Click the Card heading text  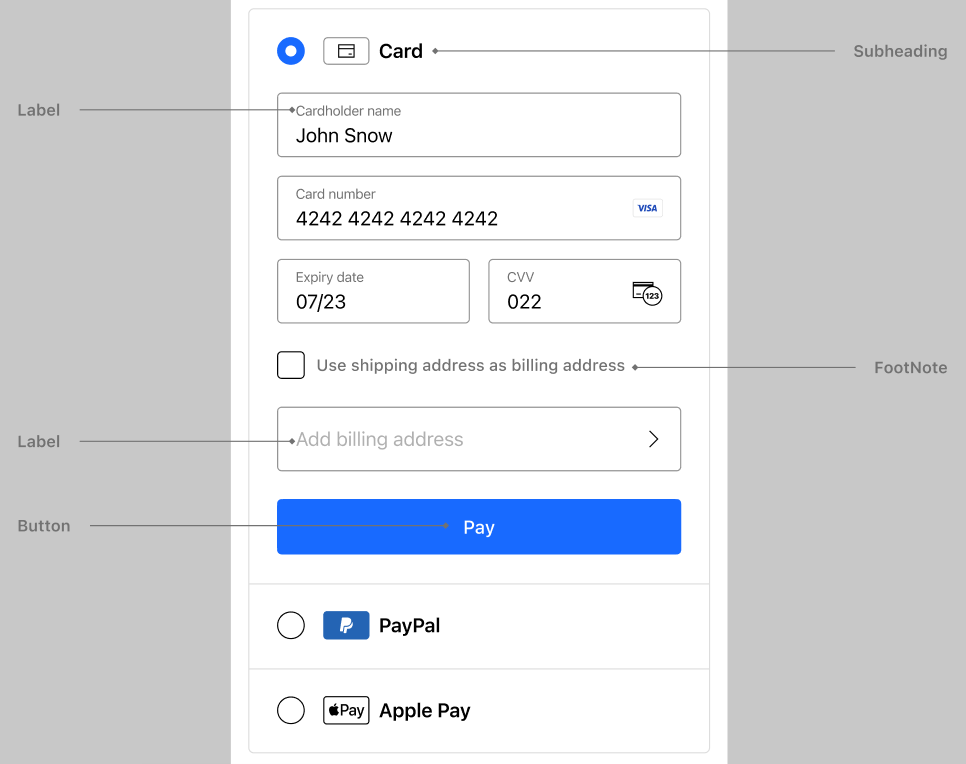point(401,51)
